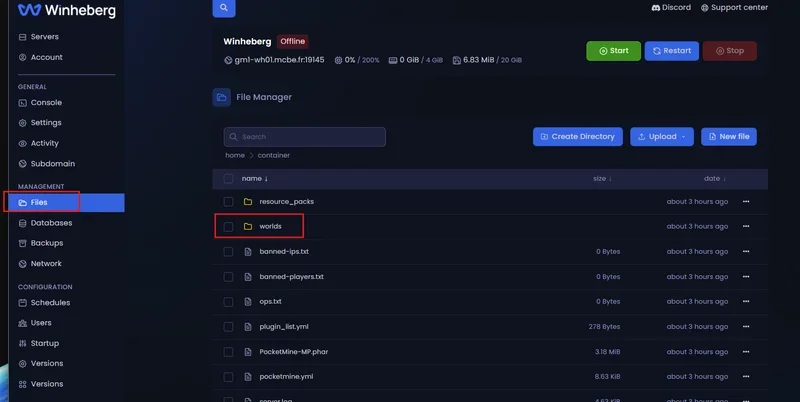Click the banned-players.txt file icon
This screenshot has height=402, width=800.
tap(248, 277)
